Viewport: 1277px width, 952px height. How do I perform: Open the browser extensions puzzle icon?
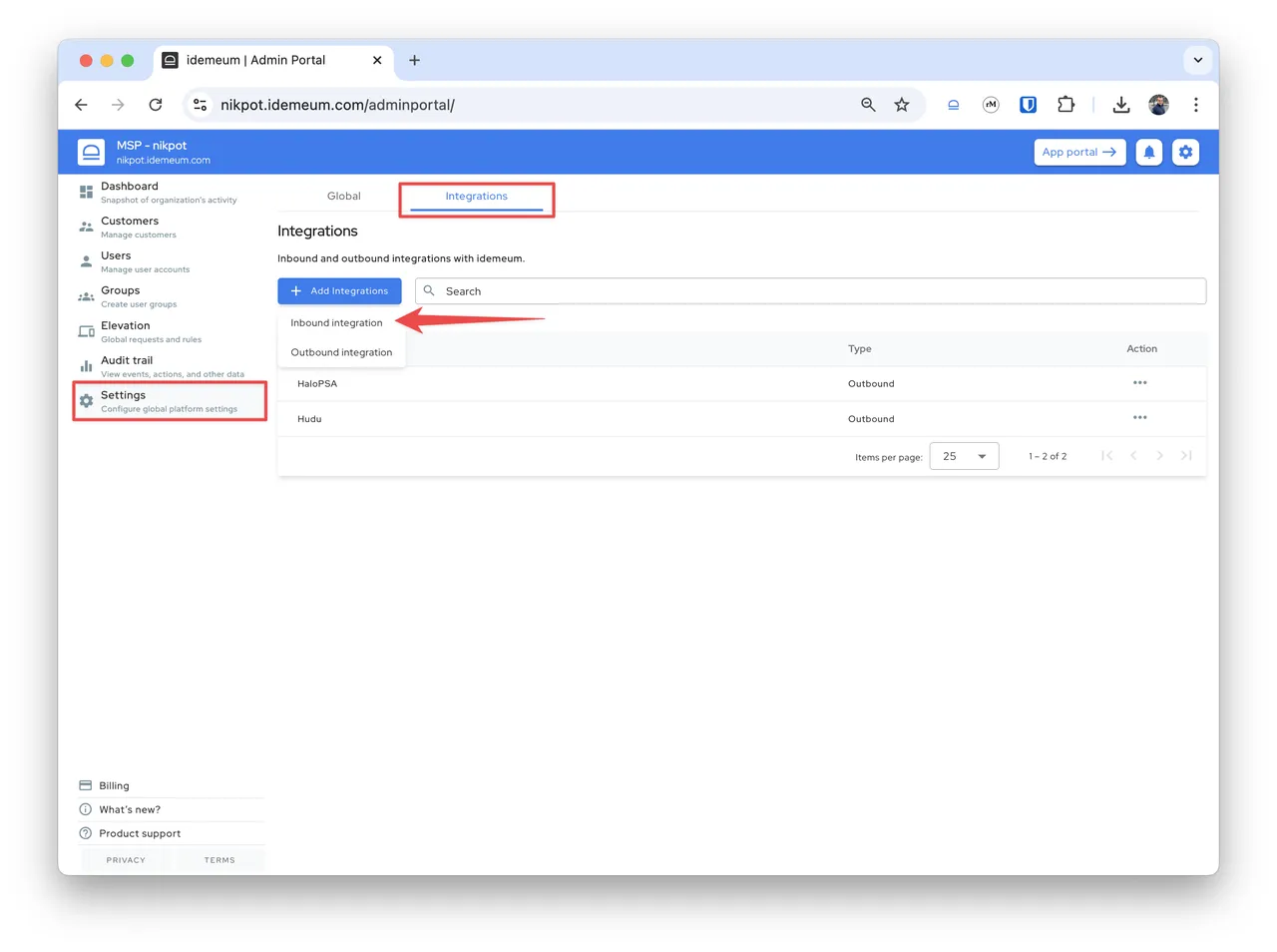coord(1065,105)
